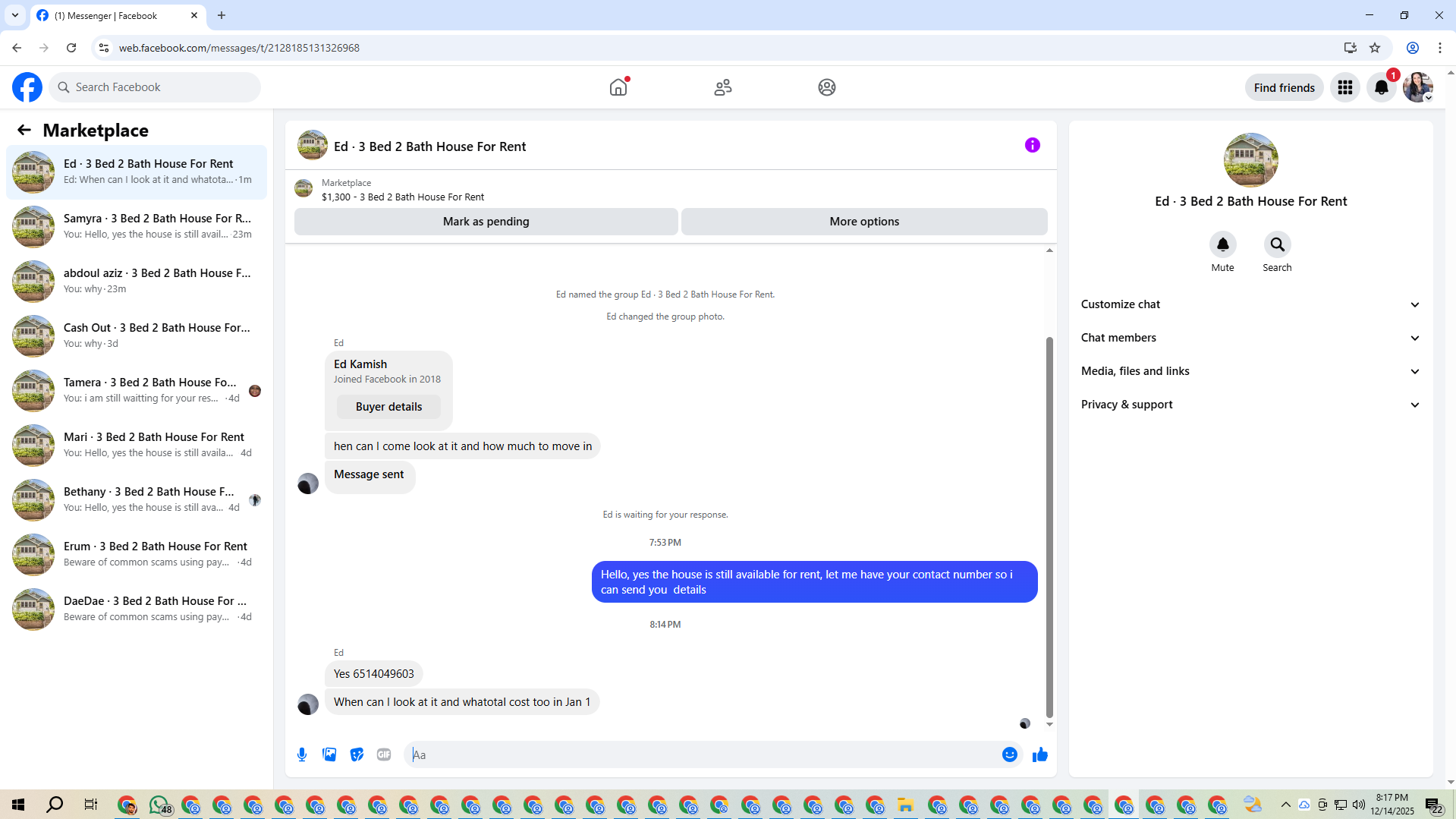Click the $1,300 listing link under Marketplace
Screen dimensions: 1456x819
(403, 197)
